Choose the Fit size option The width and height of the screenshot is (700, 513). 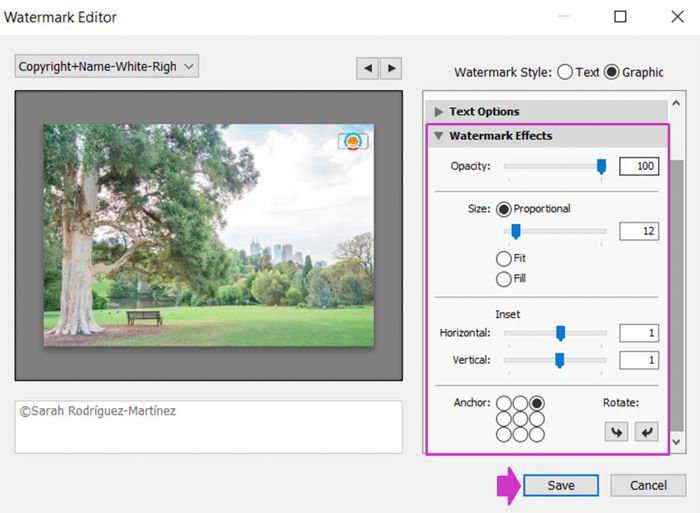[504, 258]
